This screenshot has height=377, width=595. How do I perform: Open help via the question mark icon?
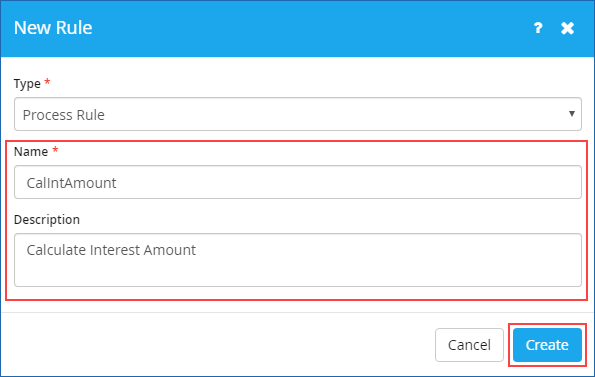point(538,28)
